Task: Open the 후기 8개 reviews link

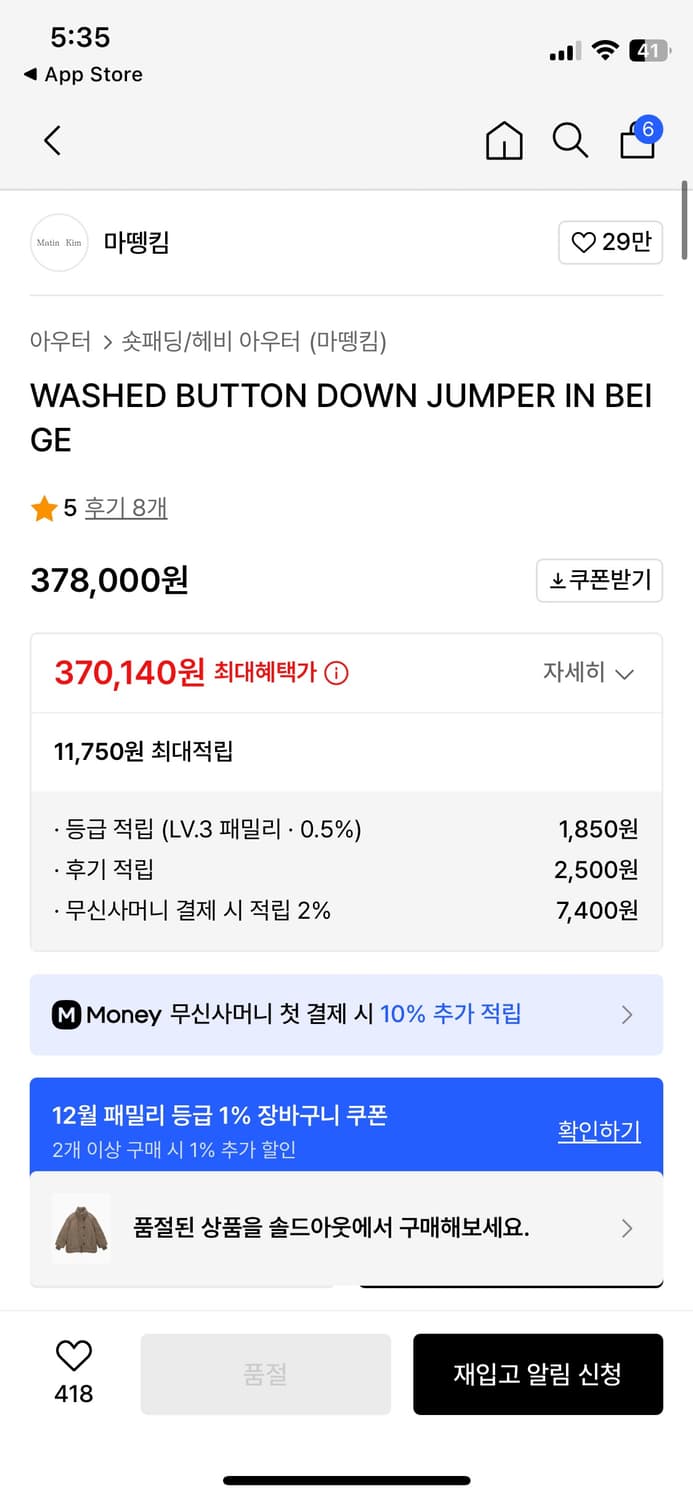Action: 125,508
